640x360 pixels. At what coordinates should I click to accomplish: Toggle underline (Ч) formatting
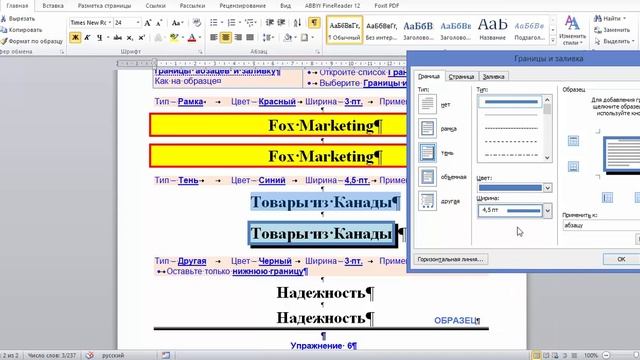click(x=99, y=38)
